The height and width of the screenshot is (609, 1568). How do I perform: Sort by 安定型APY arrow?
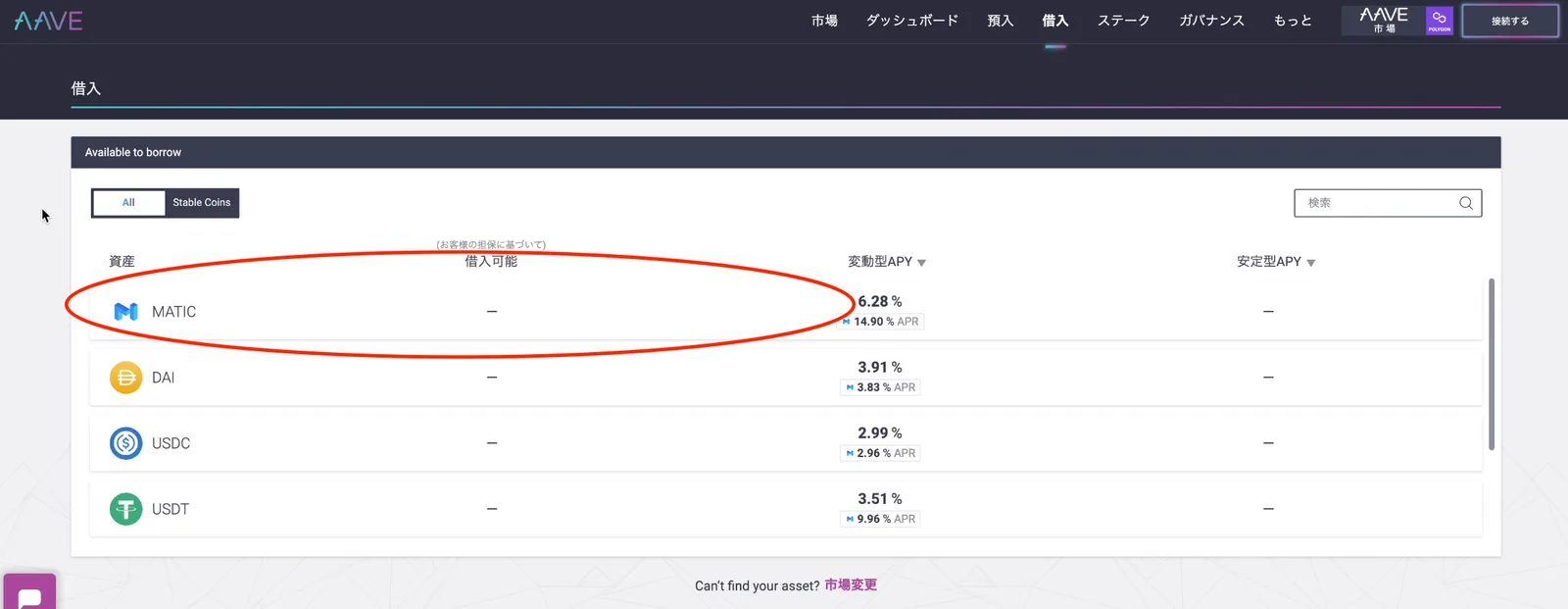tap(1311, 263)
